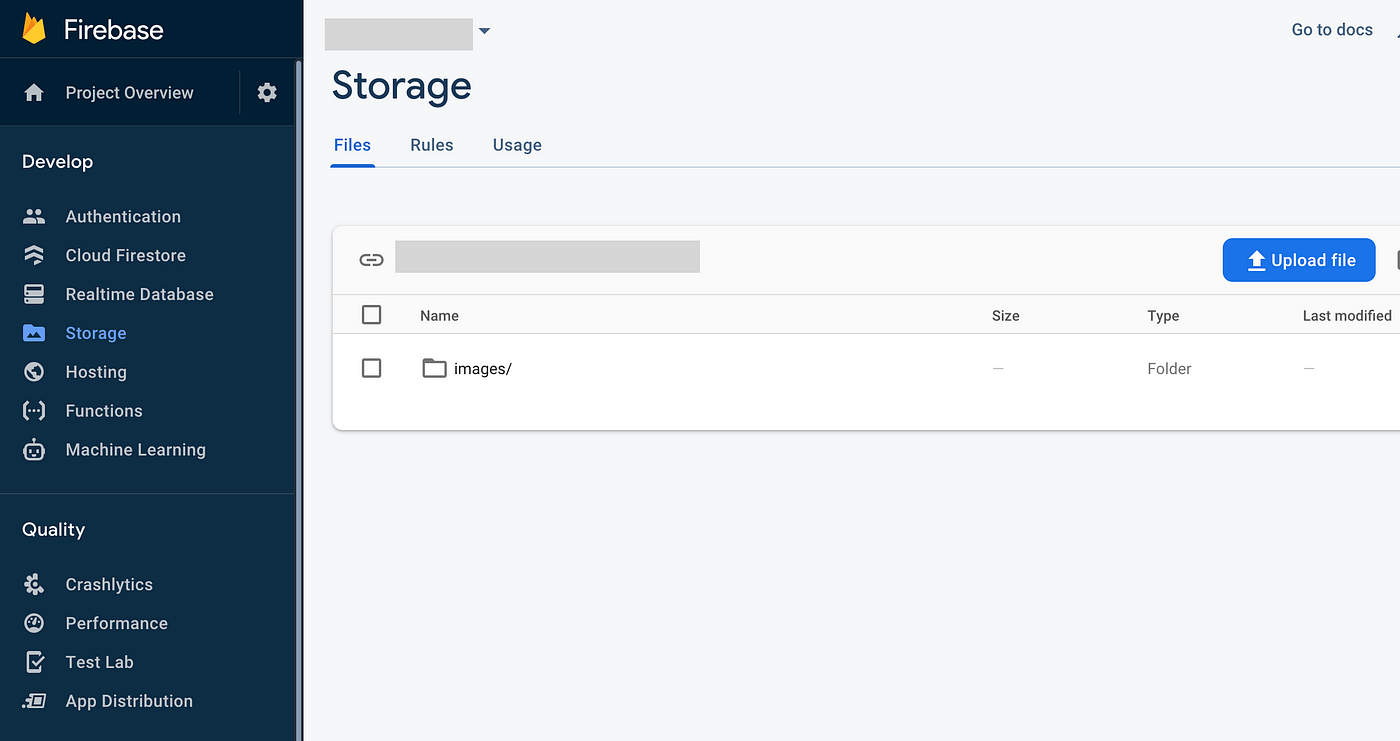The height and width of the screenshot is (741, 1400).
Task: Select Hosting globe icon
Action: 34,372
